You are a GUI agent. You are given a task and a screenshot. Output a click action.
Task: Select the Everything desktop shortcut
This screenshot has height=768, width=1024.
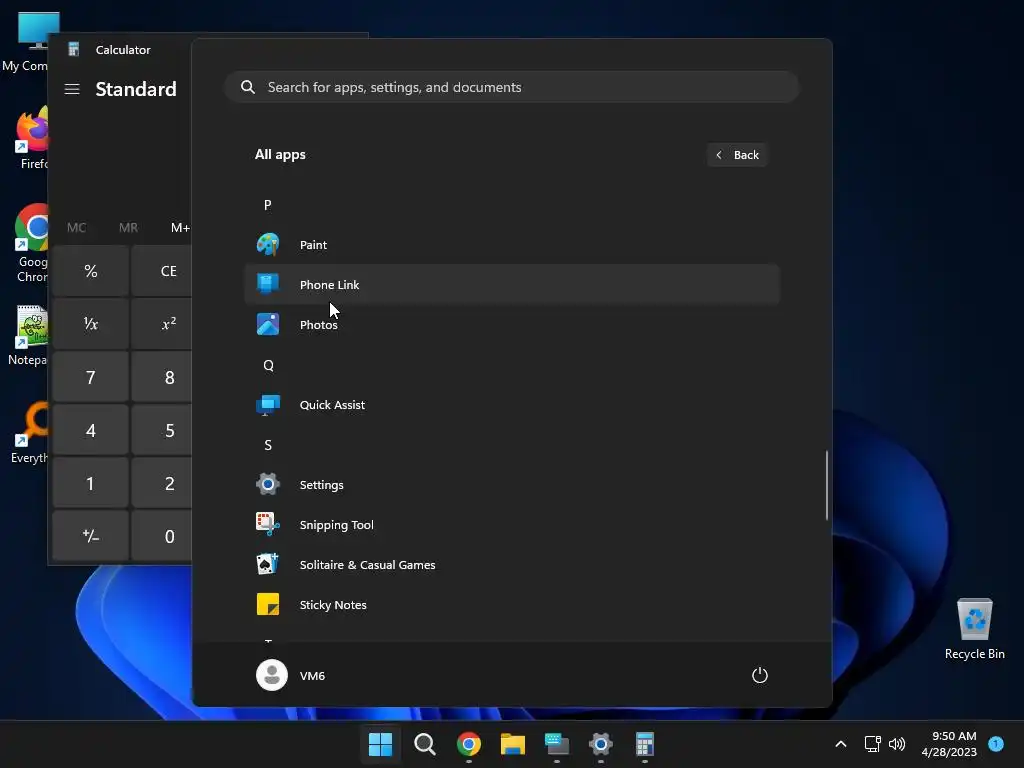(29, 433)
